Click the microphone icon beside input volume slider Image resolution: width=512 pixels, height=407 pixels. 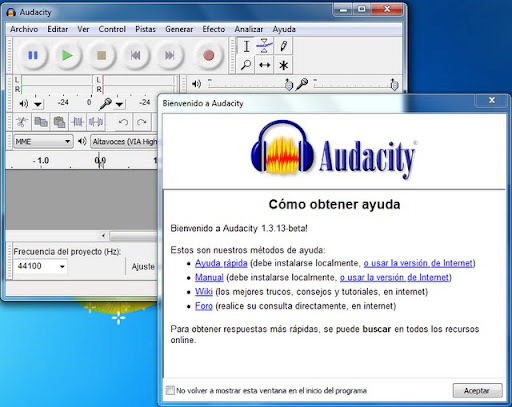302,84
